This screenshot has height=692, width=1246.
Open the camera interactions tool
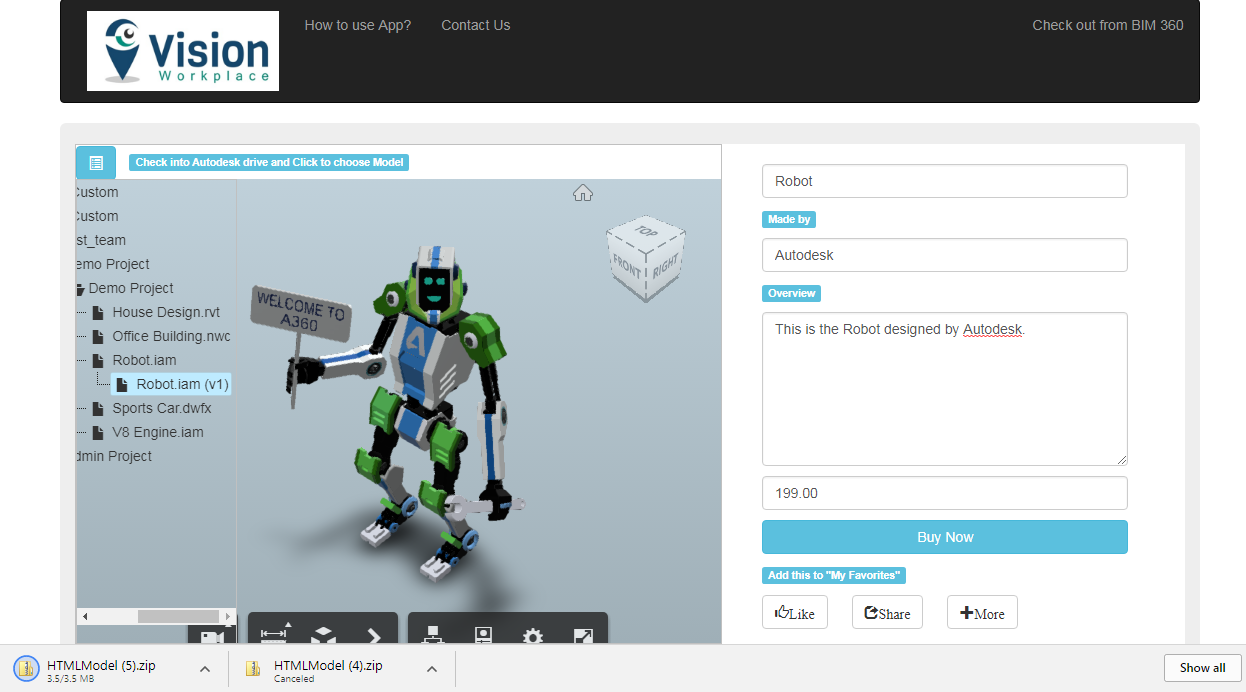point(211,637)
